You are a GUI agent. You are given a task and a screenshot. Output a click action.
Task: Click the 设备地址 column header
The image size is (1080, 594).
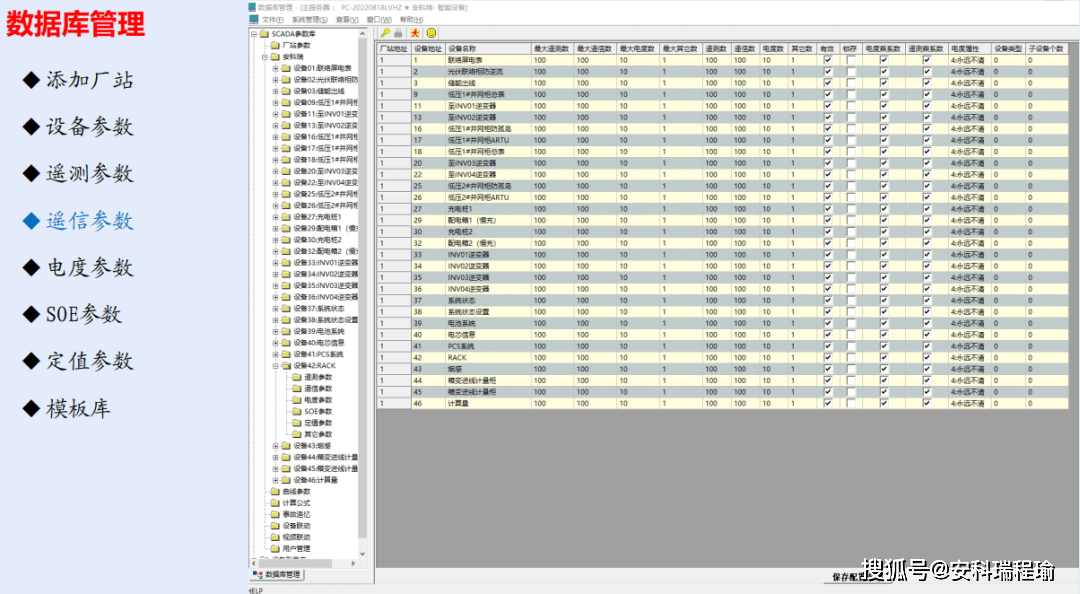pyautogui.click(x=428, y=49)
